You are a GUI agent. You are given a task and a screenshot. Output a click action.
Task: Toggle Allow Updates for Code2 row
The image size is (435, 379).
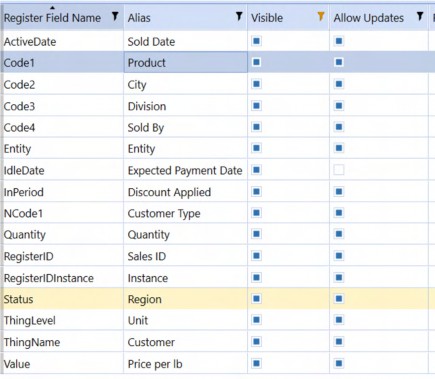[339, 84]
